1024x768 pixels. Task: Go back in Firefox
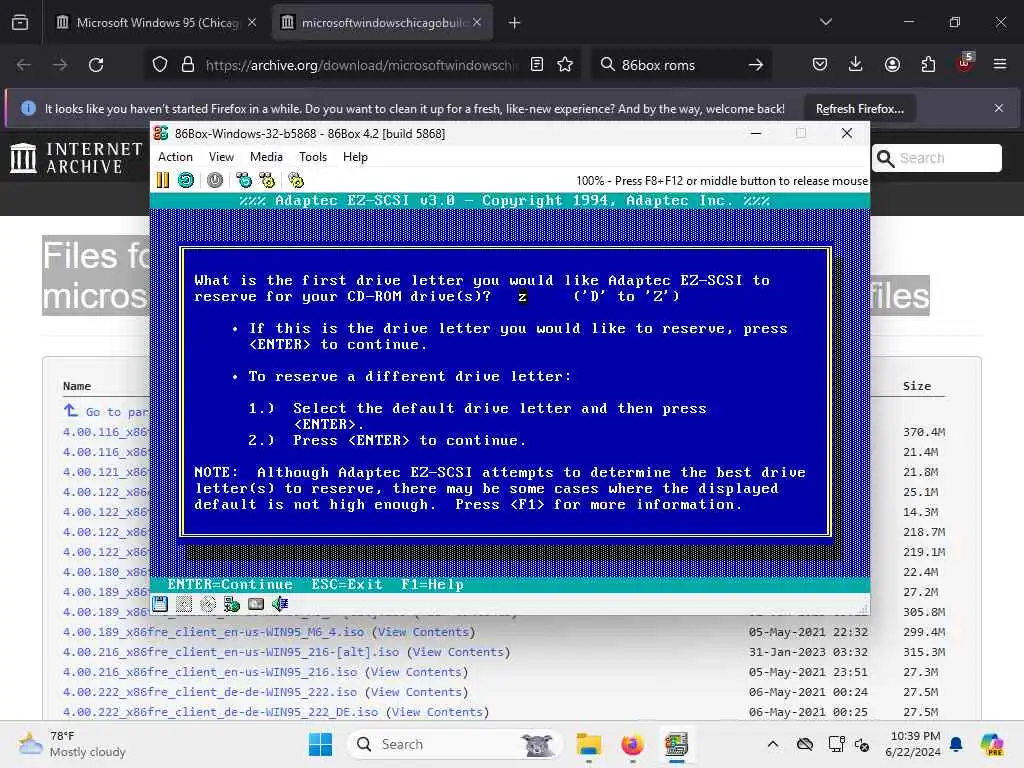point(24,65)
